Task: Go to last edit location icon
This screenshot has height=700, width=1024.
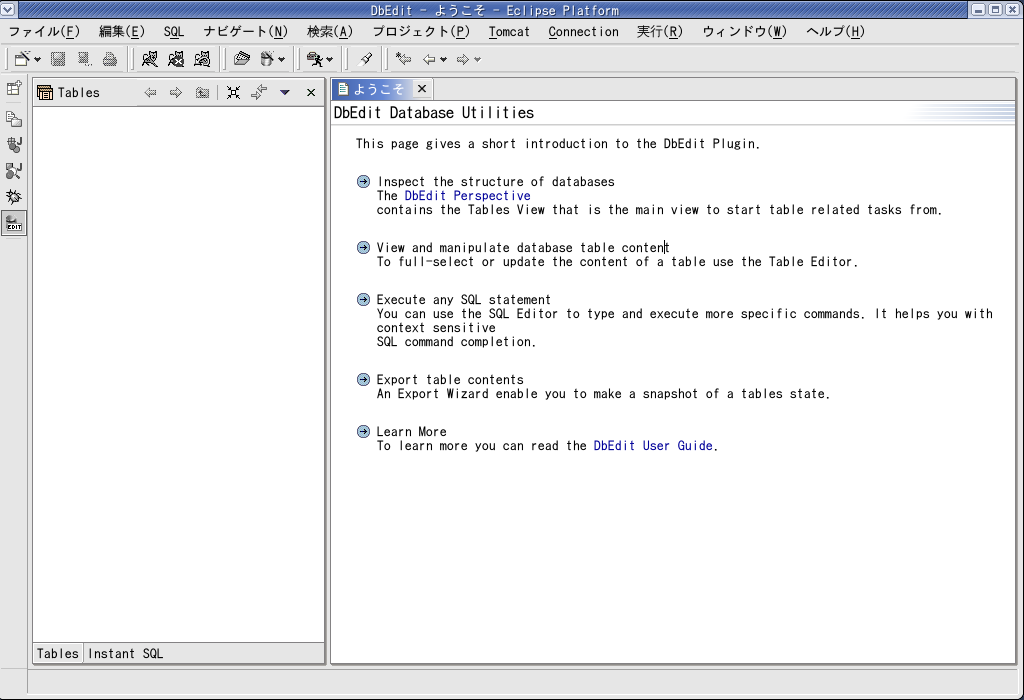Action: click(x=404, y=59)
